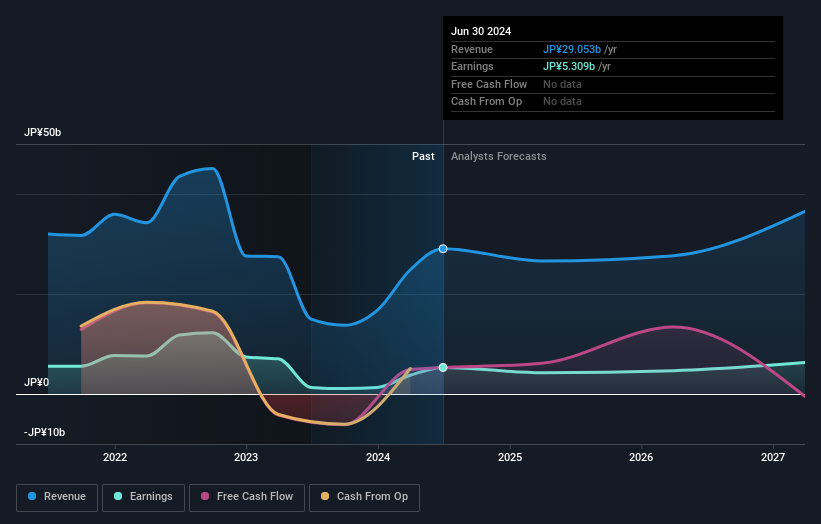This screenshot has height=524, width=821.
Task: Click the Earnings label in tooltip
Action: [472, 66]
